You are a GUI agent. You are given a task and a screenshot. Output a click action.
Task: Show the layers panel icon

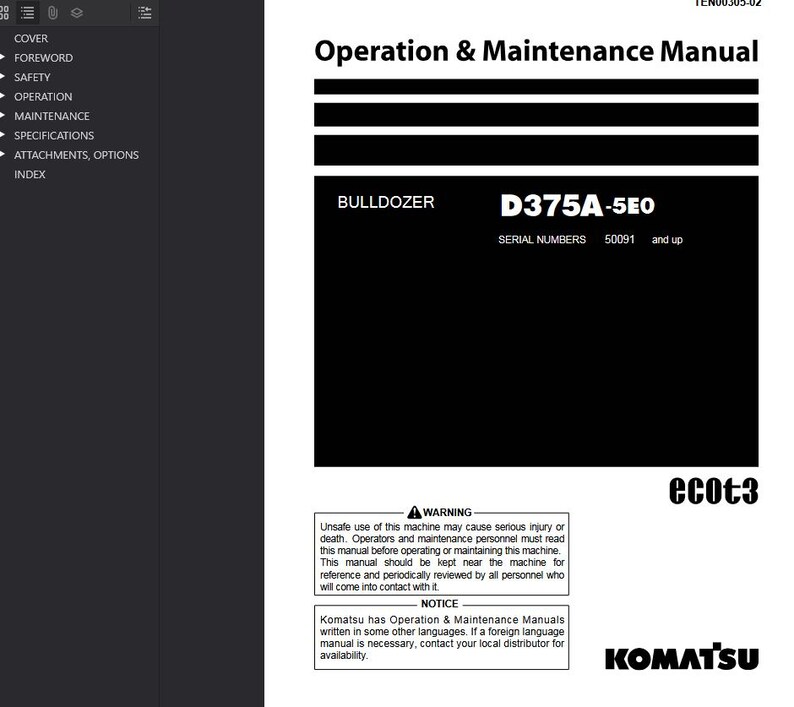coord(76,13)
